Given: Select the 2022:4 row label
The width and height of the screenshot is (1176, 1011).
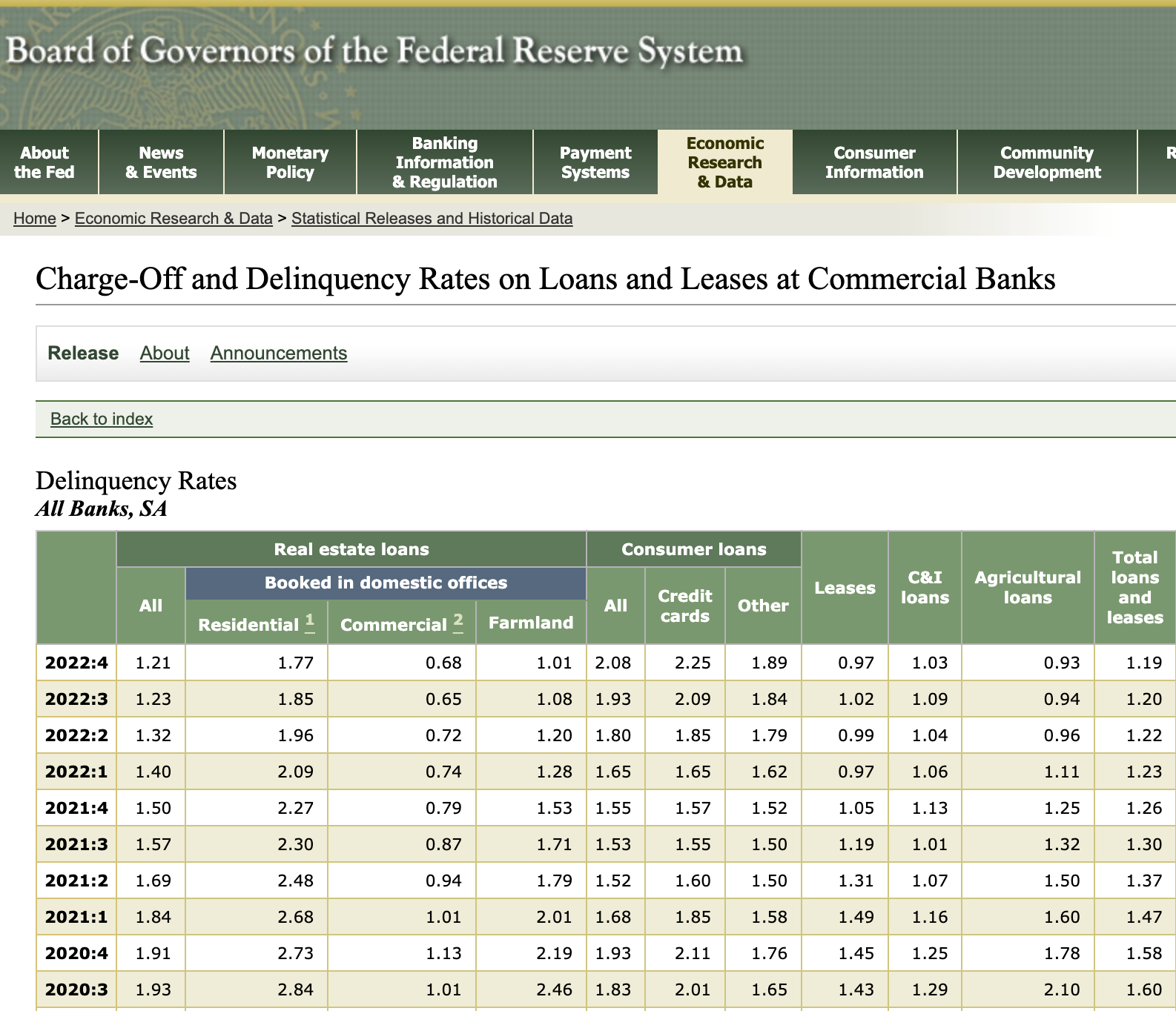Looking at the screenshot, I should click(x=76, y=663).
